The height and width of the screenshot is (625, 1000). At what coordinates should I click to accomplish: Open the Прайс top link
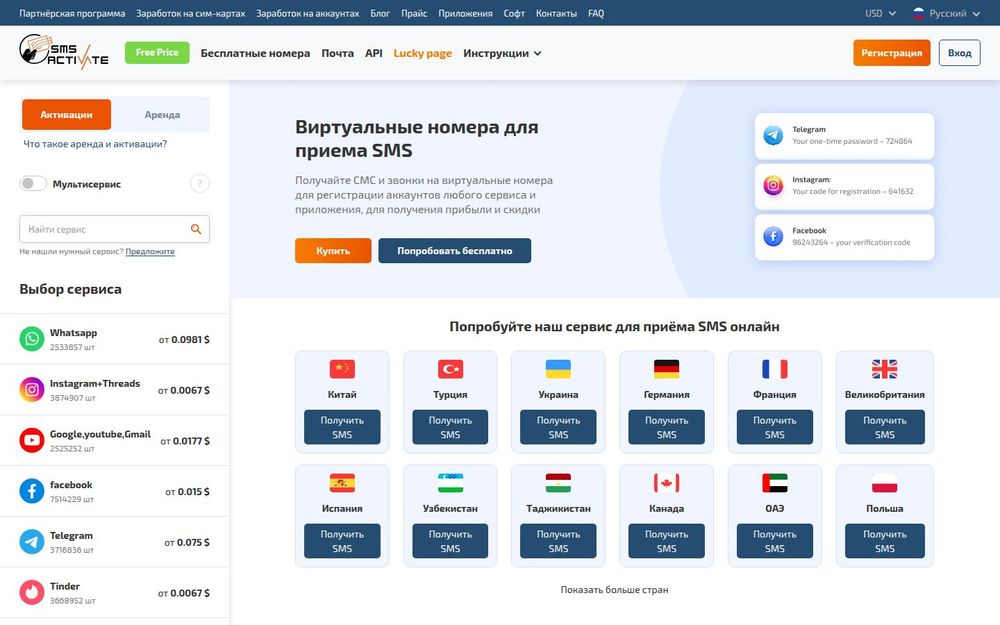[x=414, y=13]
